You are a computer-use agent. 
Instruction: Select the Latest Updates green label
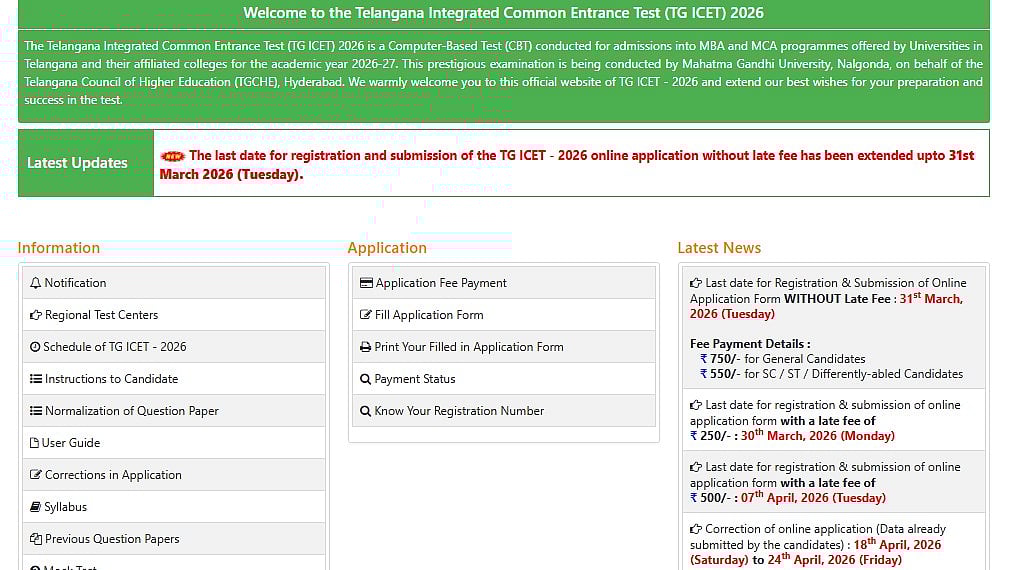[77, 163]
